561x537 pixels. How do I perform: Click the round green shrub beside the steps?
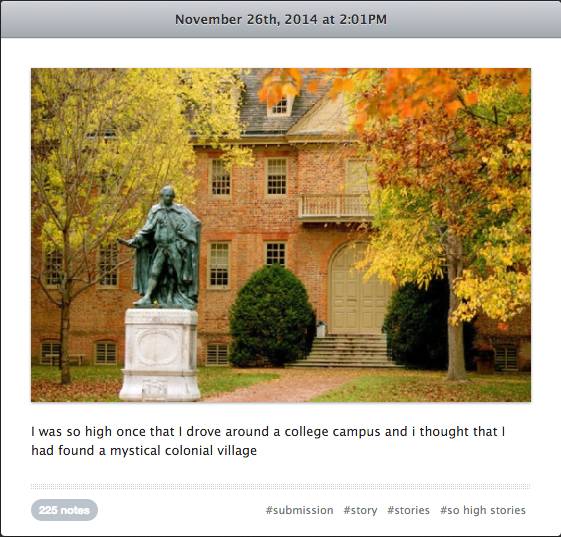click(x=272, y=317)
